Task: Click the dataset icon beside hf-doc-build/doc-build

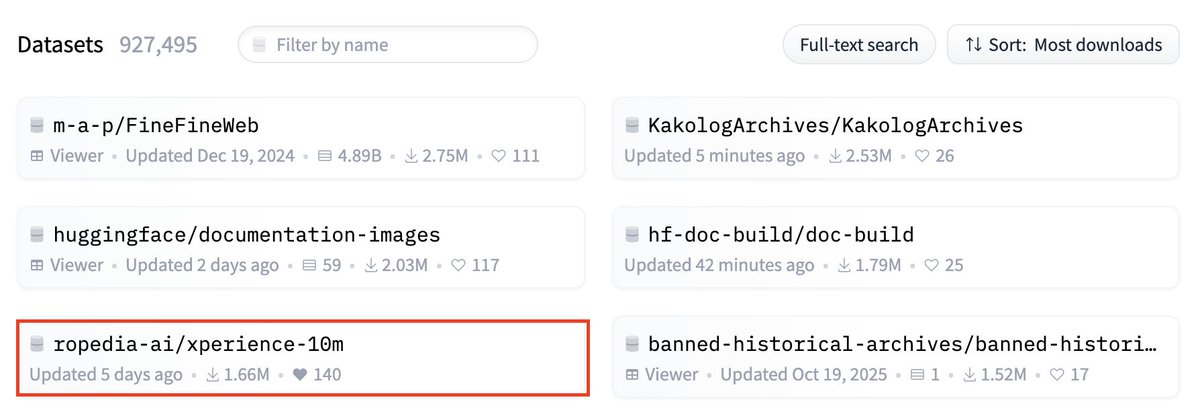Action: (x=632, y=235)
